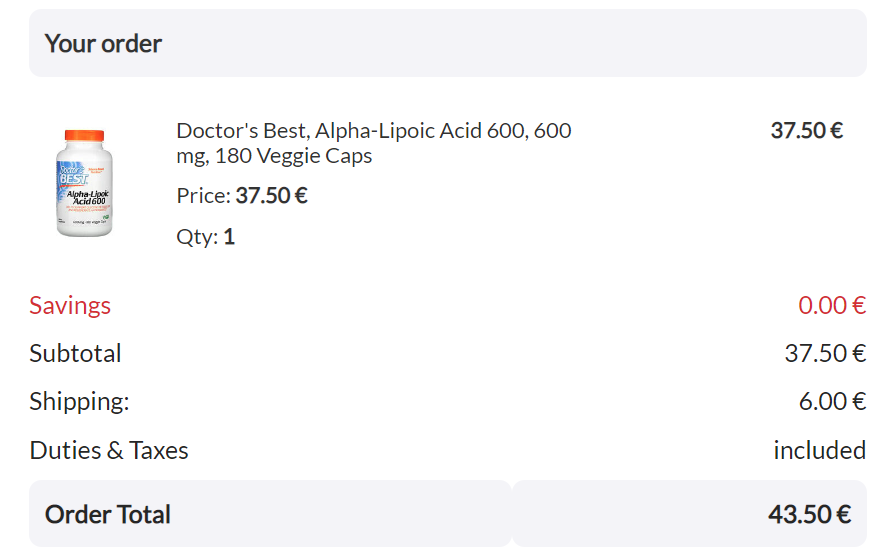The height and width of the screenshot is (555, 895).
Task: Click the 37.50 € subtotal value
Action: click(x=825, y=353)
